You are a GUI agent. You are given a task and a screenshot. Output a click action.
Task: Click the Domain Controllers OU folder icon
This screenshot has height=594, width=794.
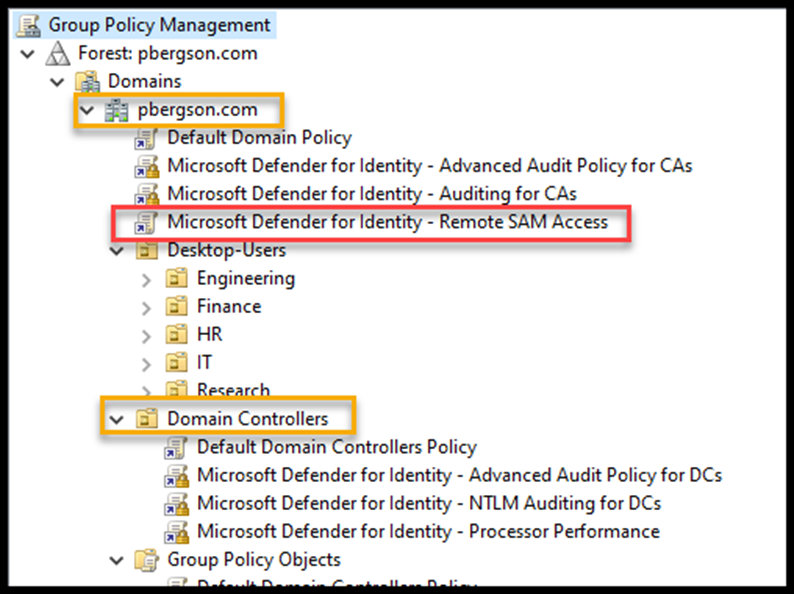click(x=147, y=418)
